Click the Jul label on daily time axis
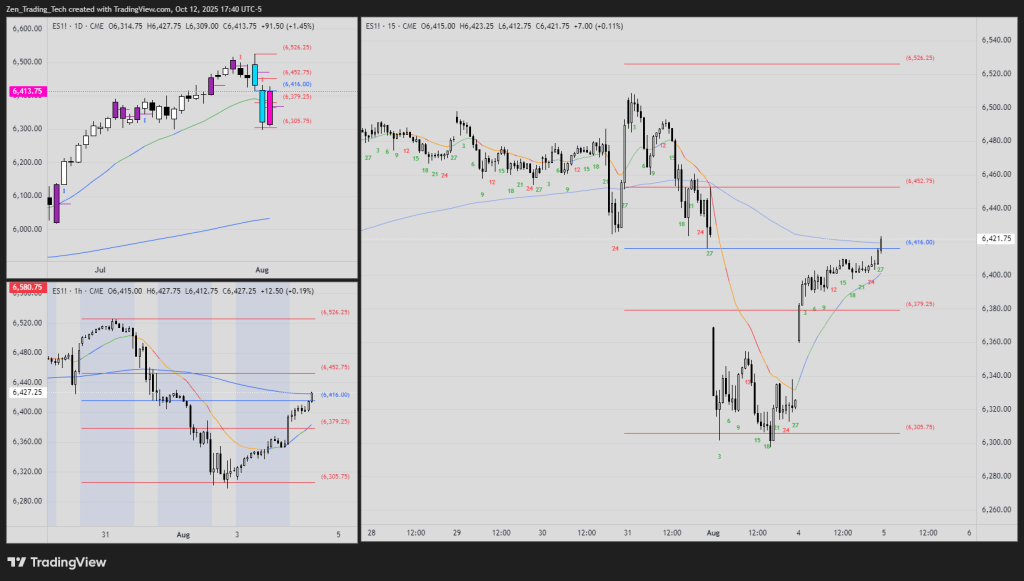Viewport: 1024px width, 581px height. point(99,269)
